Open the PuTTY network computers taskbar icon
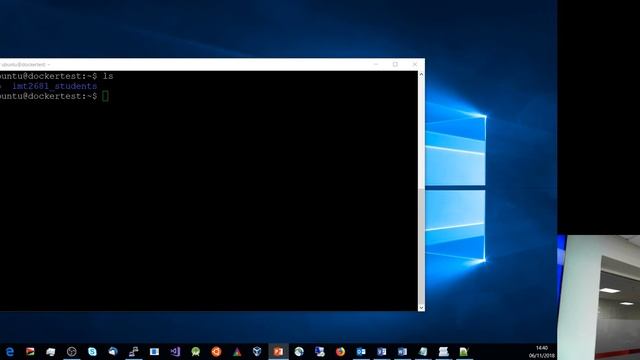Image resolution: width=640 pixels, height=360 pixels. pyautogui.click(x=133, y=351)
